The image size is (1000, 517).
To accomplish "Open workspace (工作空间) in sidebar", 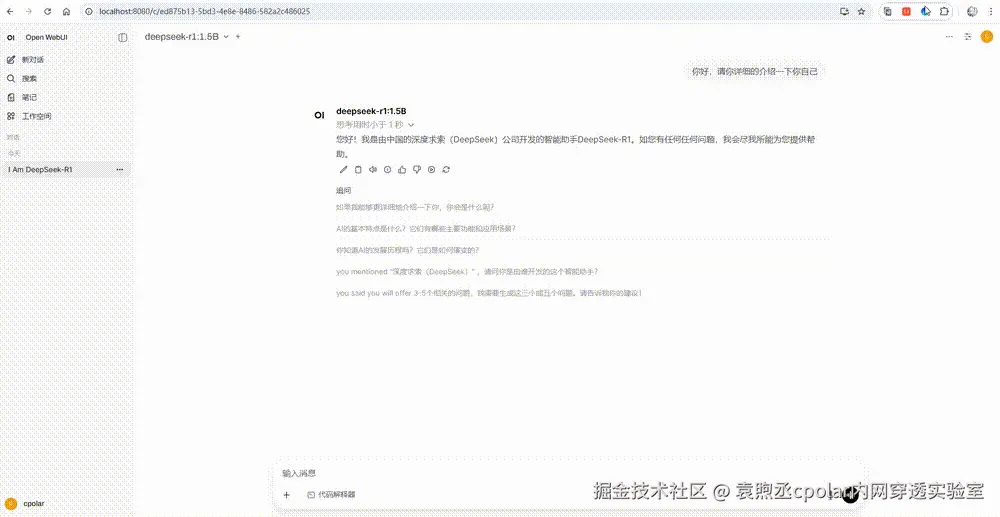I will pyautogui.click(x=29, y=116).
